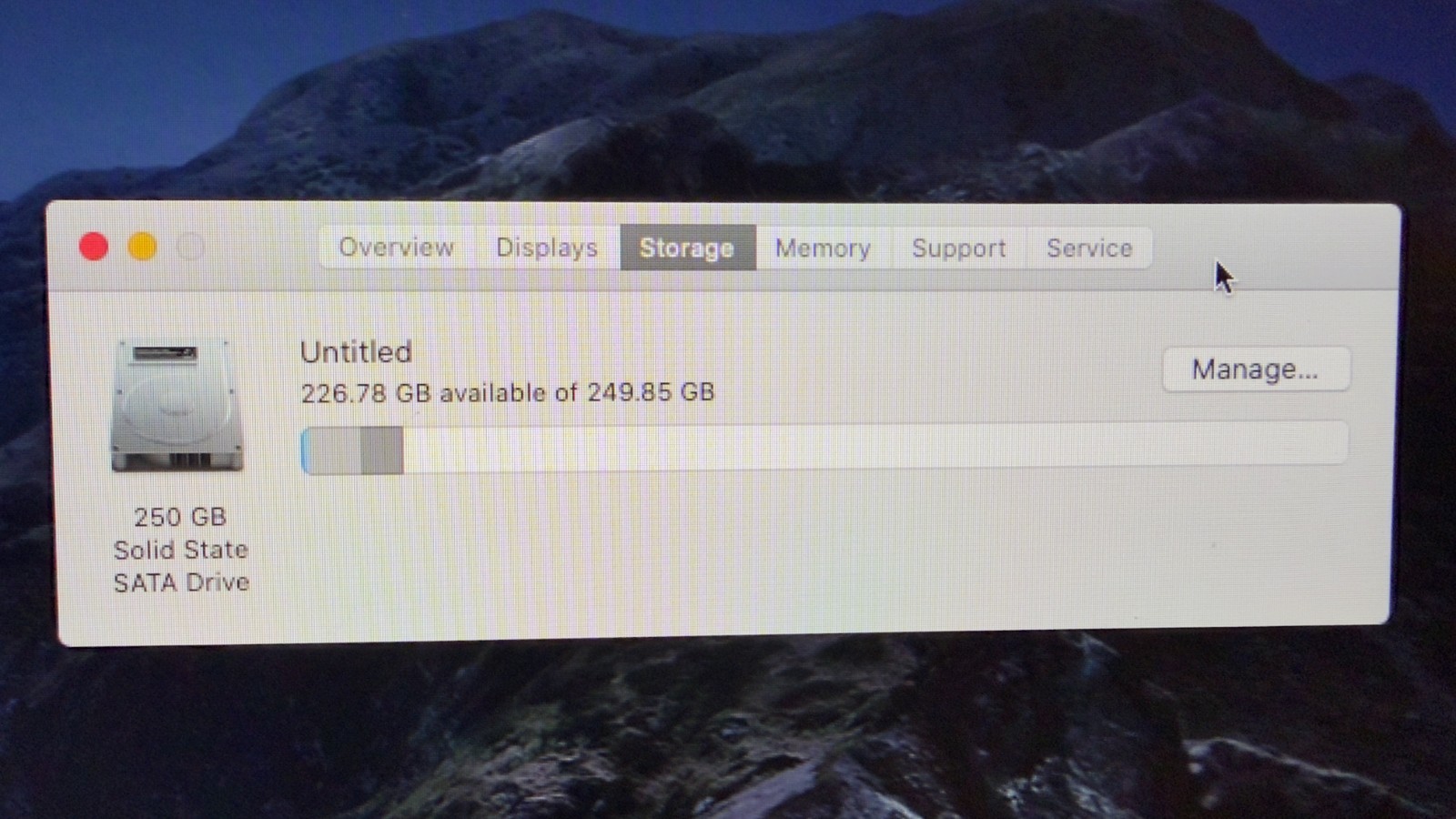Switch to the Overview tab
Image resolution: width=1456 pixels, height=819 pixels.
396,248
